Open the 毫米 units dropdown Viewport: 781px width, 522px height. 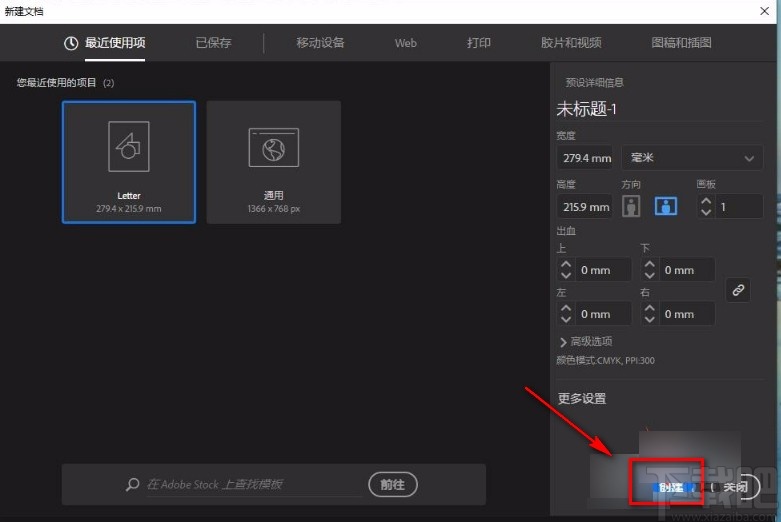pyautogui.click(x=692, y=158)
